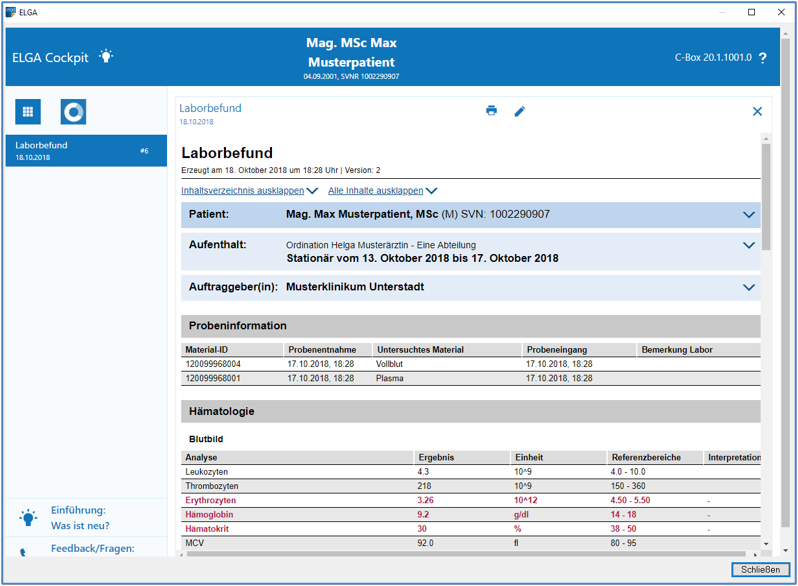The image size is (798, 586).
Task: Click the Blutbild subsection heading
Action: (206, 439)
